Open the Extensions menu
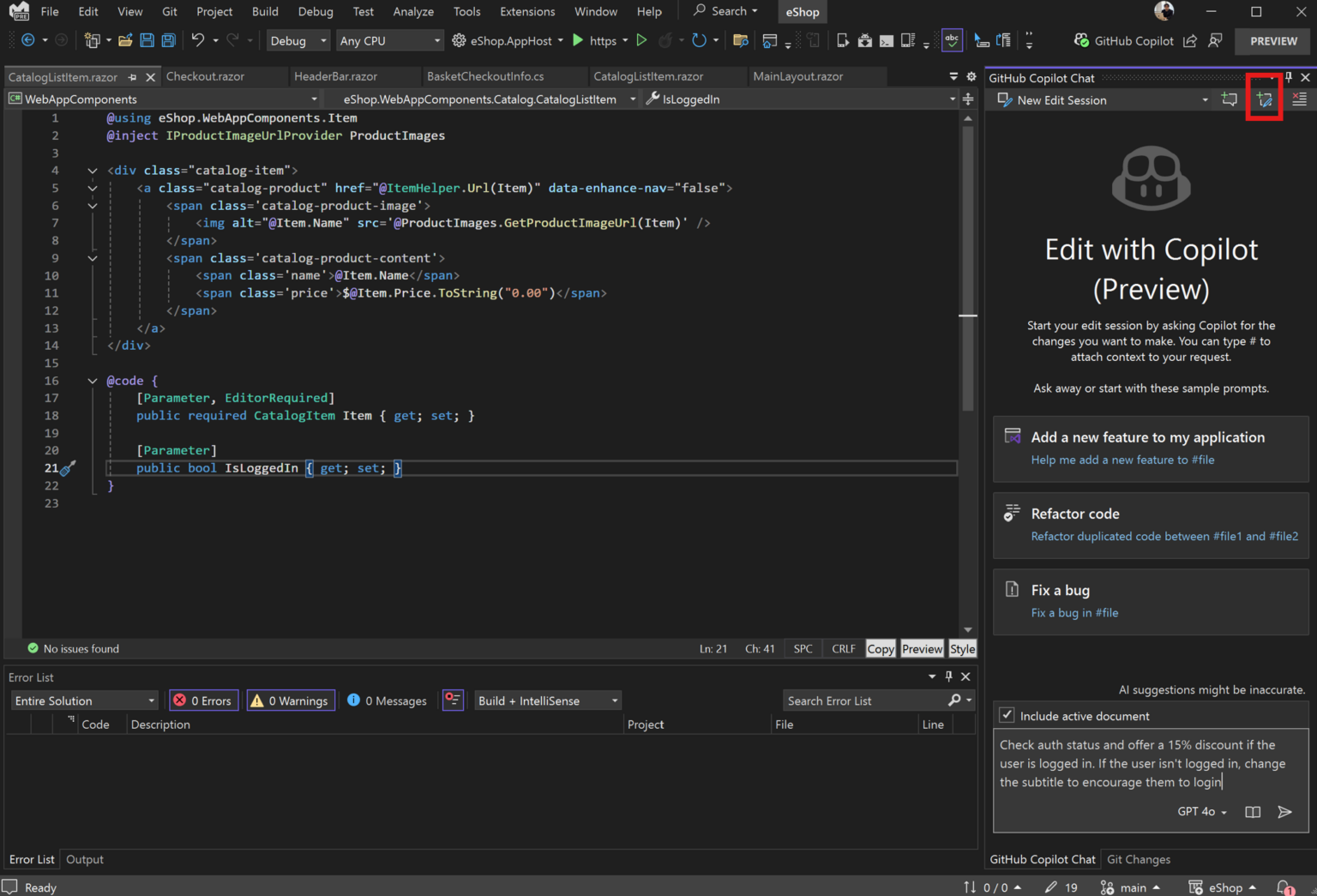The image size is (1317, 896). pos(527,11)
